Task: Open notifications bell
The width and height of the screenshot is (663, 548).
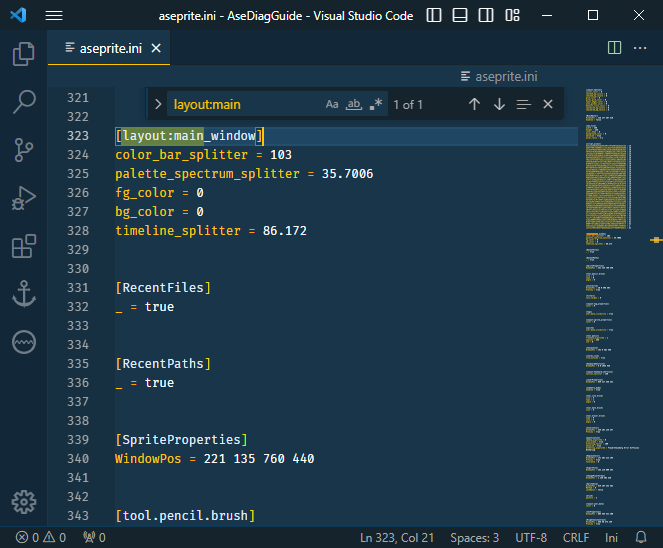Action: tap(641, 537)
